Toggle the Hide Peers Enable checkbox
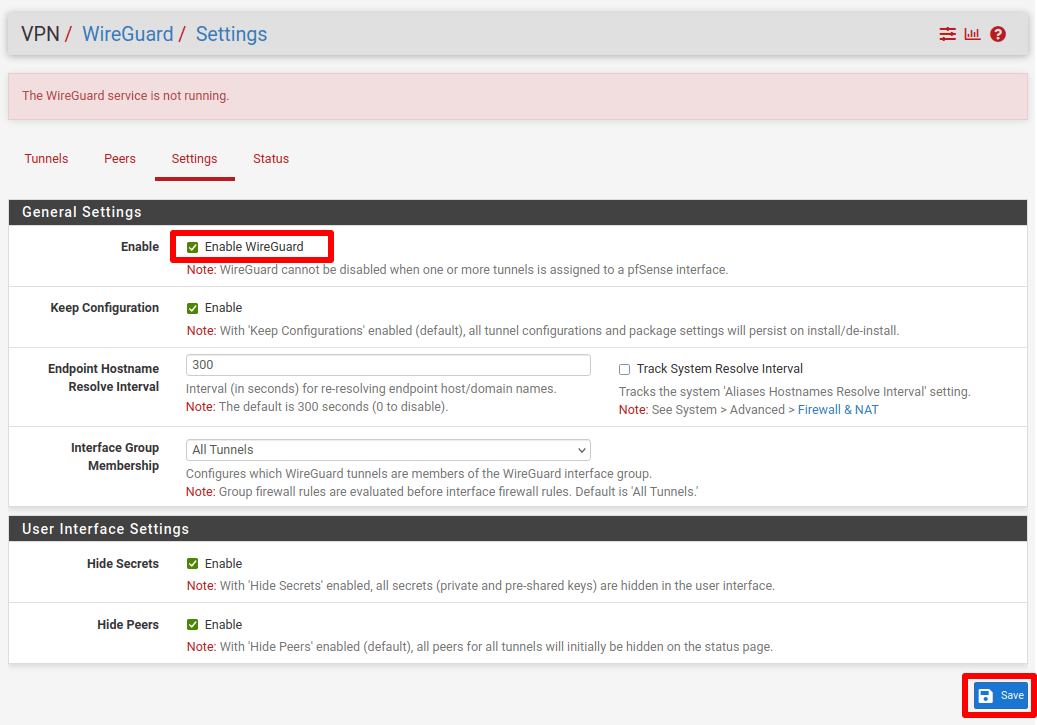This screenshot has width=1037, height=725. (x=192, y=624)
